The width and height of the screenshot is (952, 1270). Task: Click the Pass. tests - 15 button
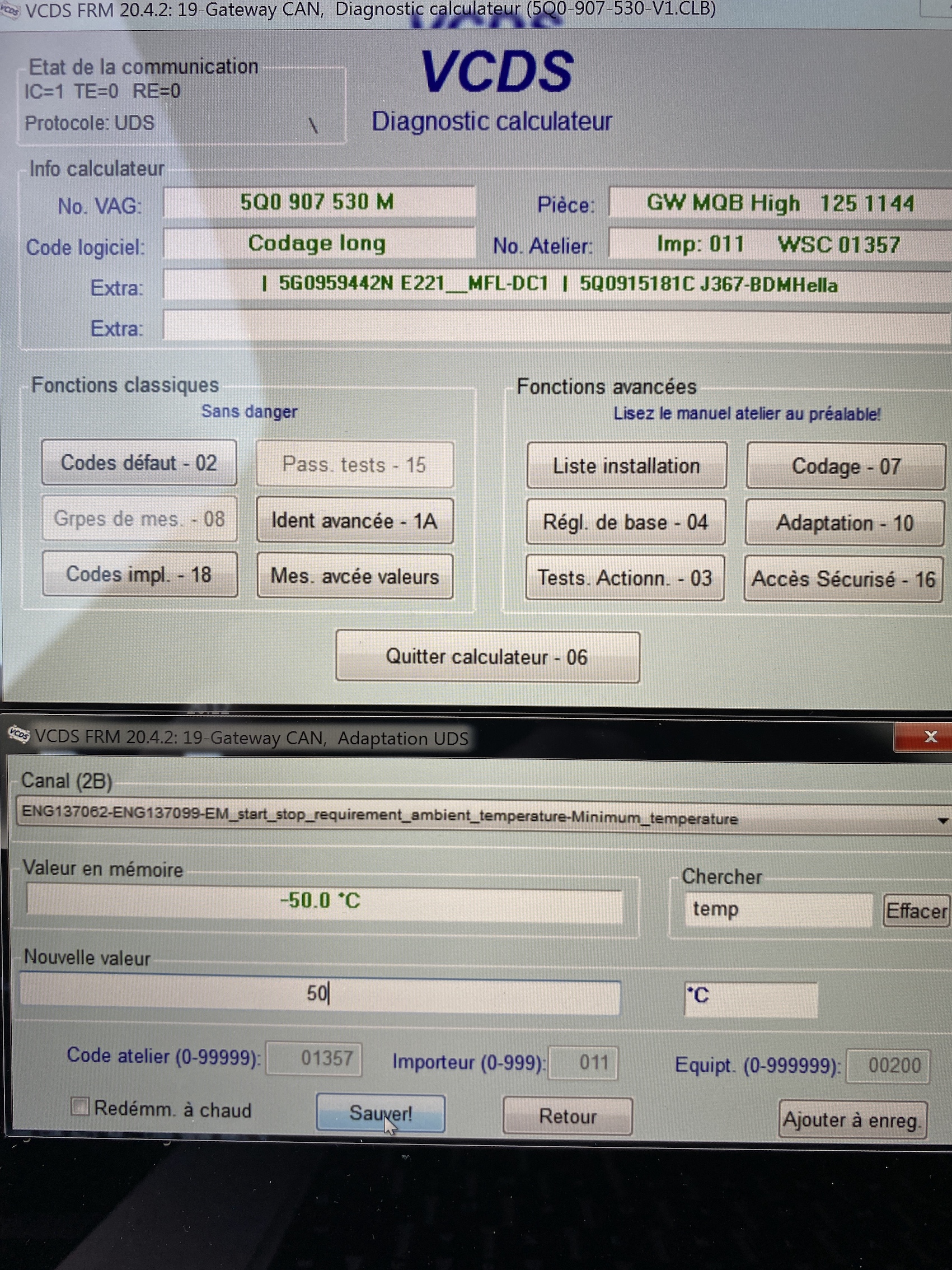(x=355, y=464)
